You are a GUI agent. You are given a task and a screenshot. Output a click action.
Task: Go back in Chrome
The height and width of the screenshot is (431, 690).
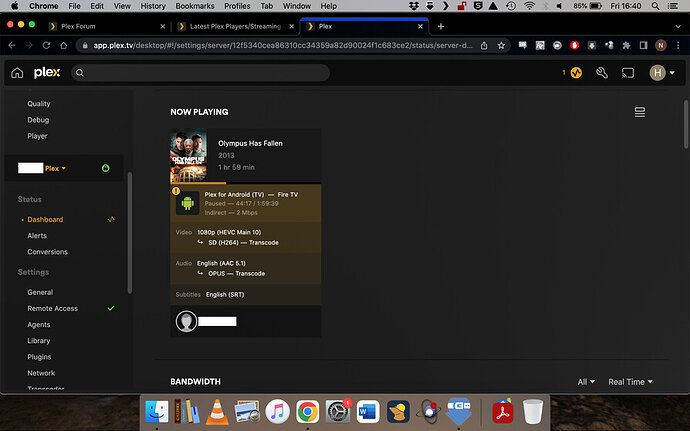point(12,45)
